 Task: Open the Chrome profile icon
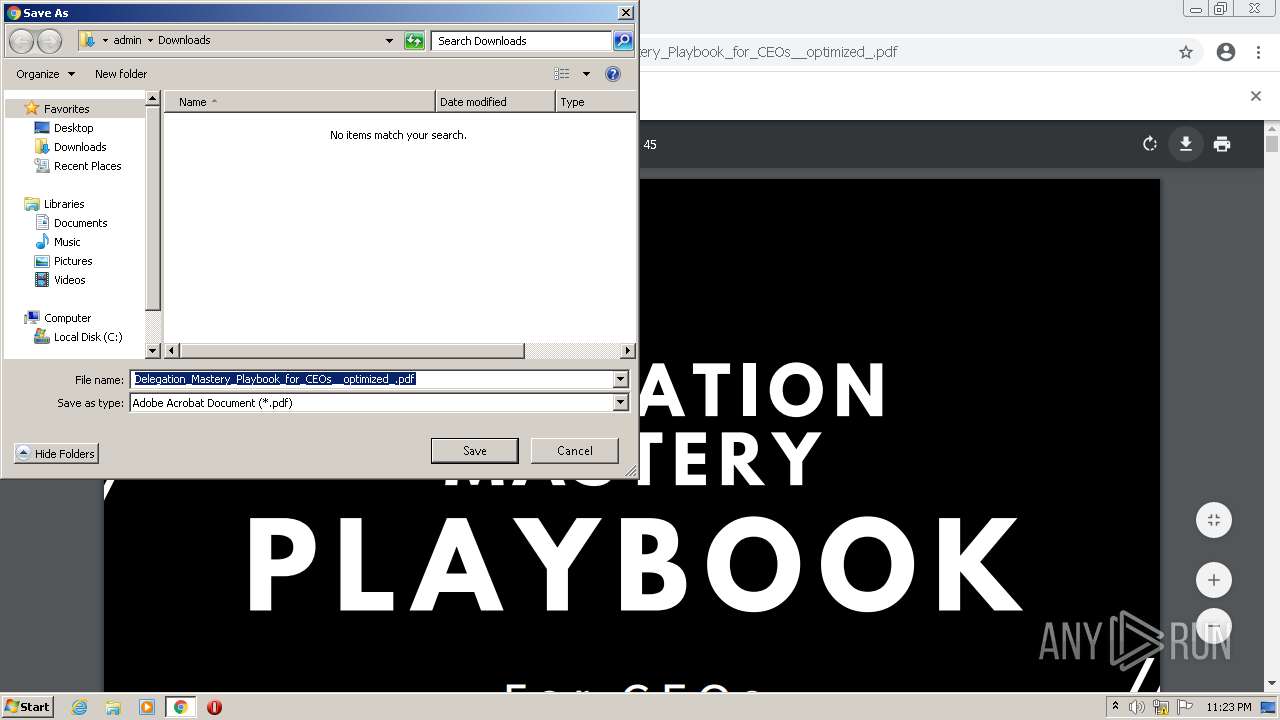1226,52
